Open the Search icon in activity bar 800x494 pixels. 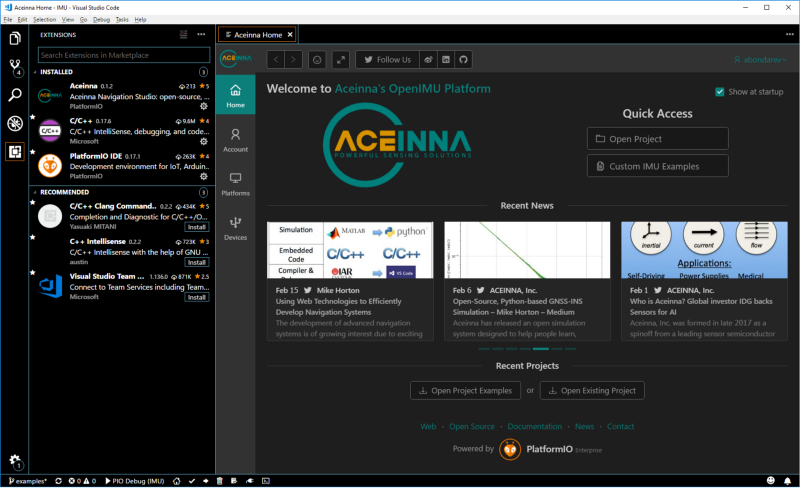(x=15, y=94)
